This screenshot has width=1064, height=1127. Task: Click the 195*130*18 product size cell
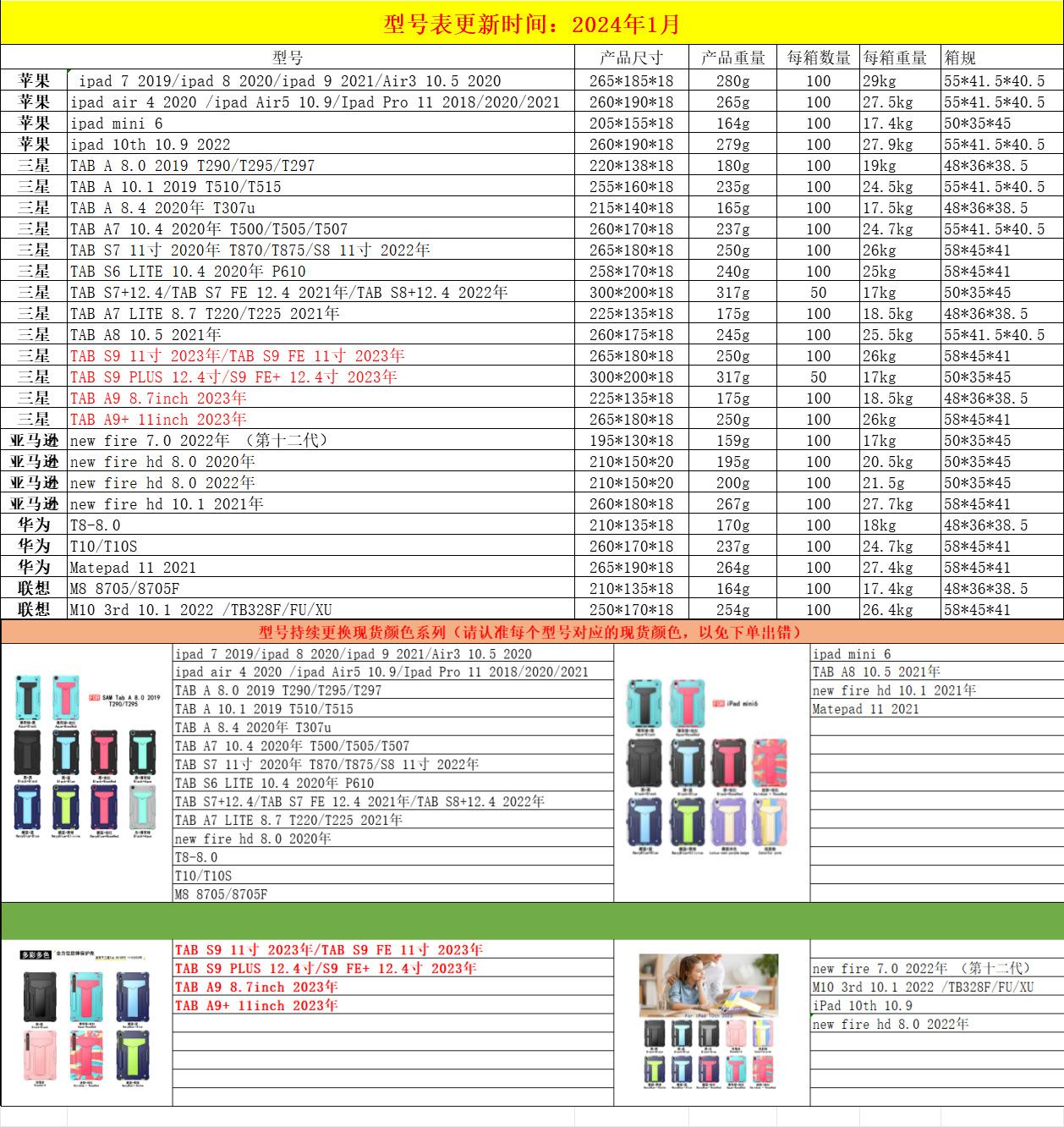pyautogui.click(x=631, y=441)
